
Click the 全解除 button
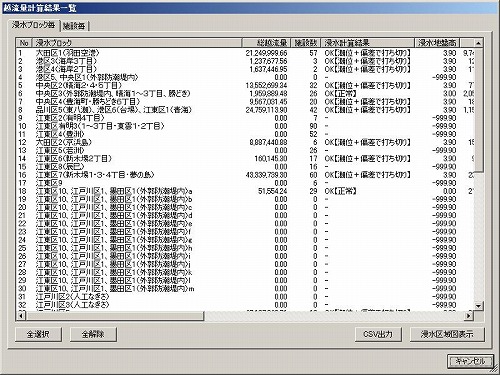coord(93,334)
